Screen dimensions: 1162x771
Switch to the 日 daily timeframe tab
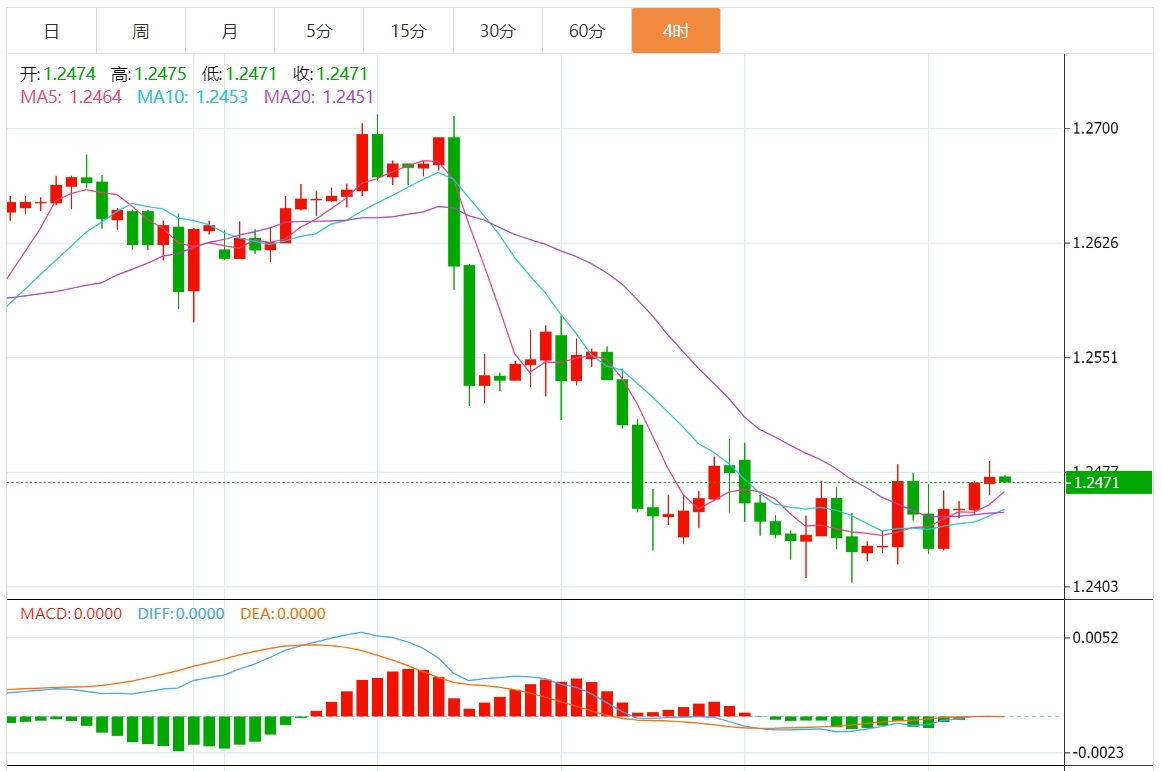[x=51, y=31]
